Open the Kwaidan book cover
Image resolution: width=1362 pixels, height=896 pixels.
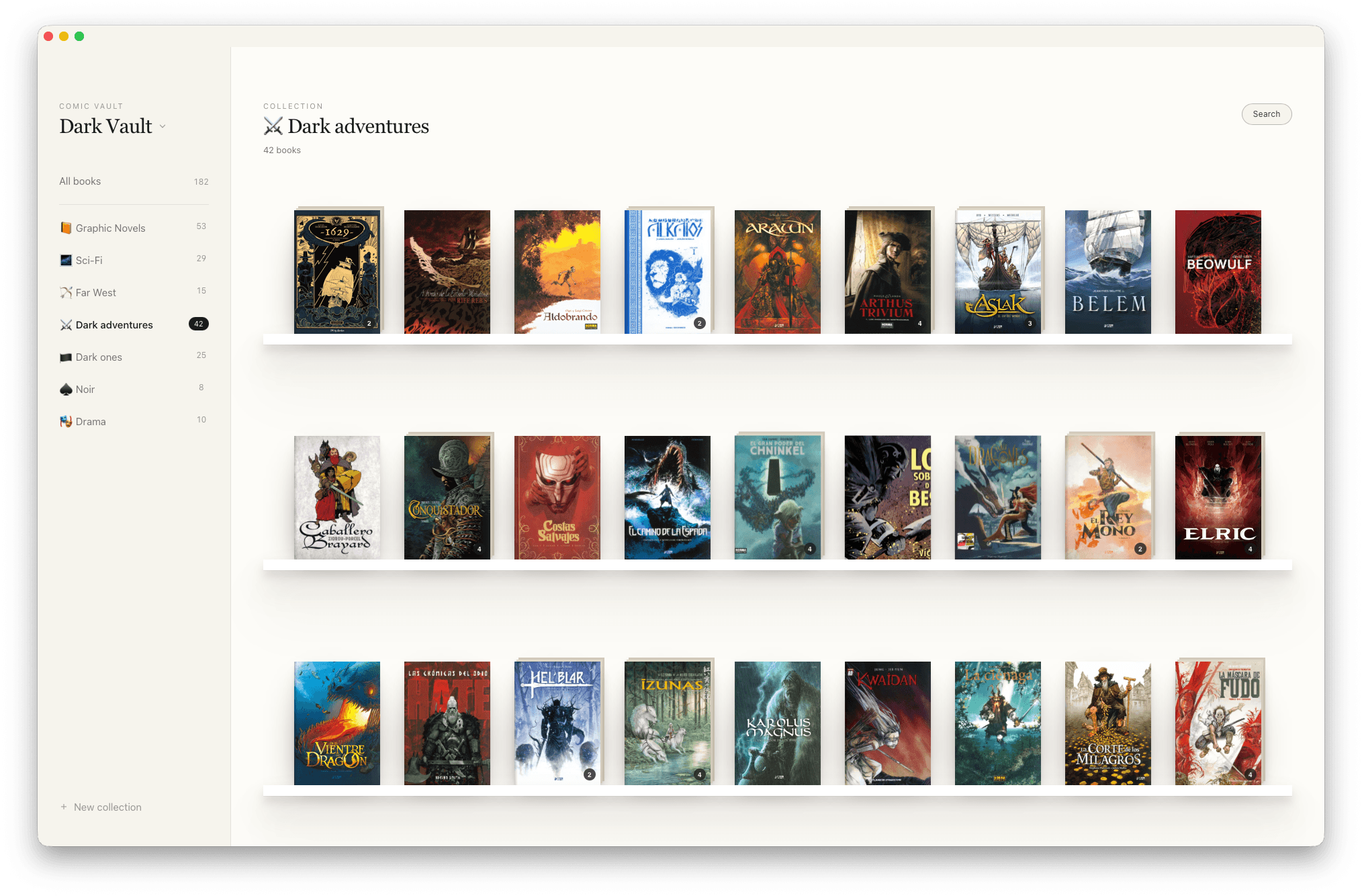[x=888, y=723]
